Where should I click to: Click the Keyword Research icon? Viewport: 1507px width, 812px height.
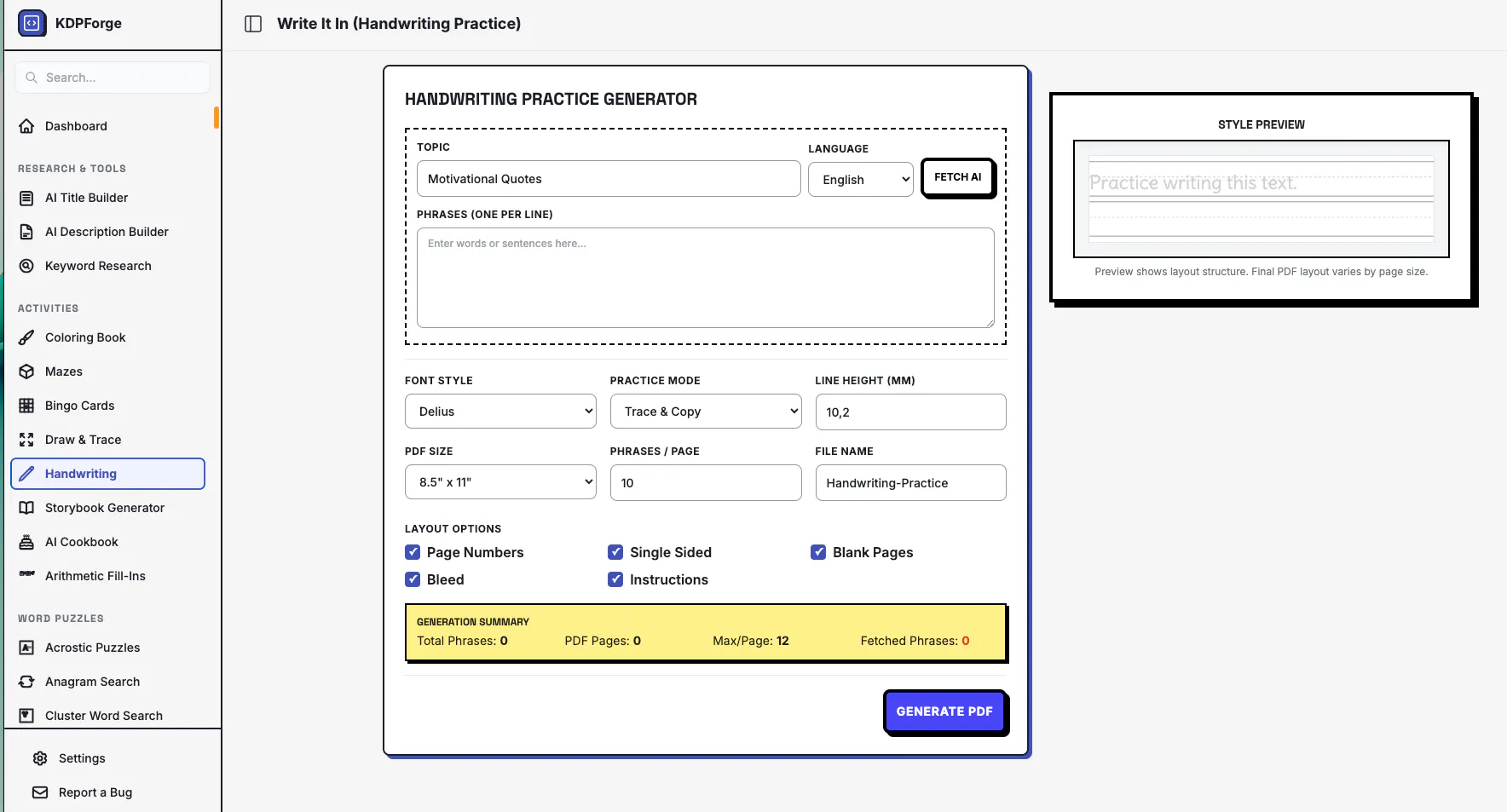coord(26,266)
